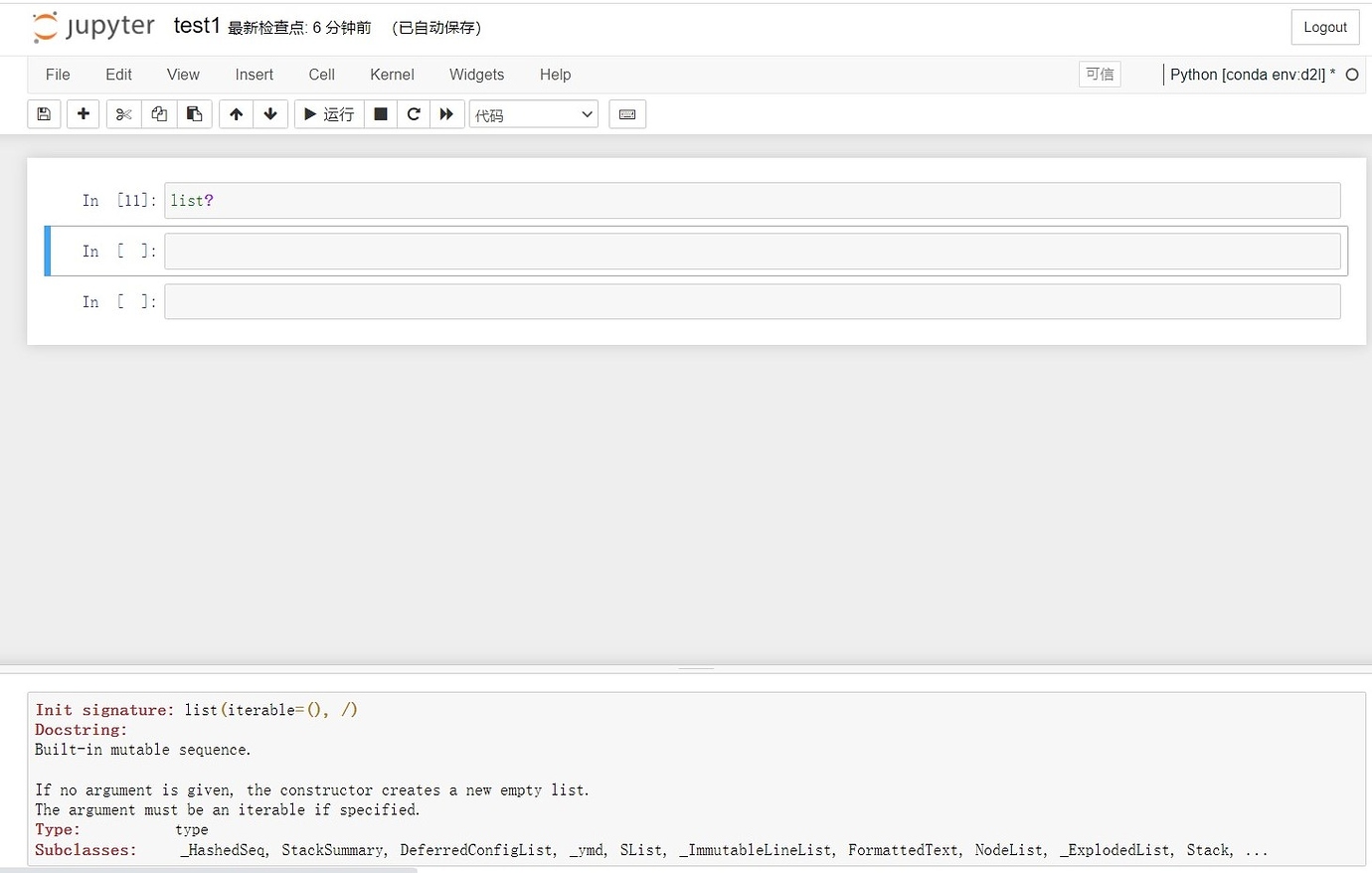1372x873 pixels.
Task: Open the Widgets menu
Action: [x=476, y=75]
